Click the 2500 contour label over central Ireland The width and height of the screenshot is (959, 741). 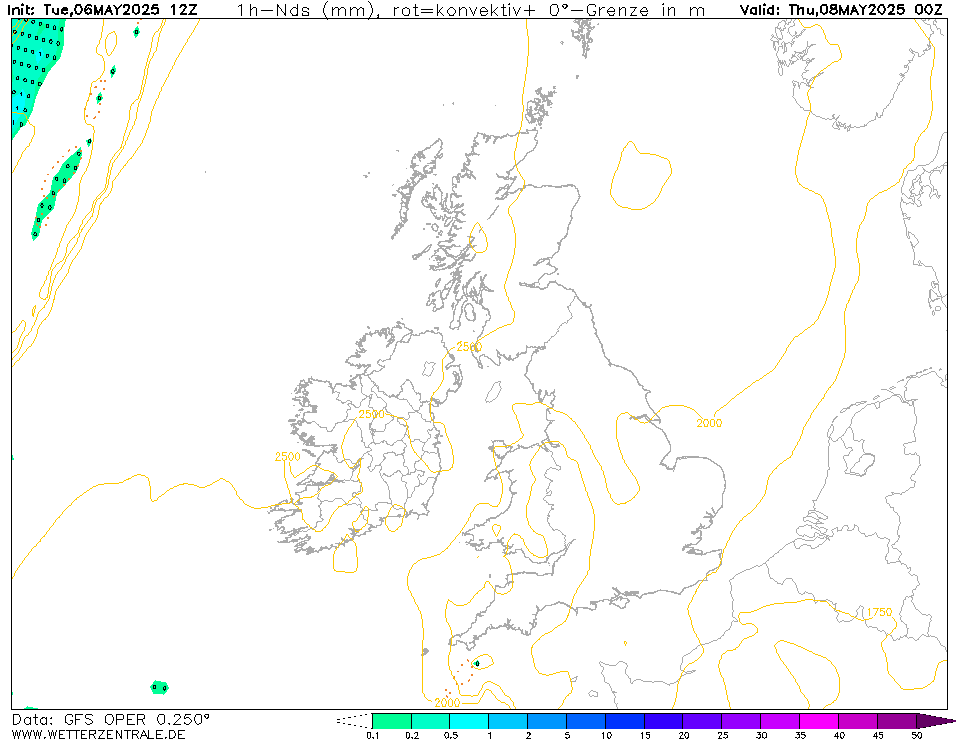click(371, 414)
